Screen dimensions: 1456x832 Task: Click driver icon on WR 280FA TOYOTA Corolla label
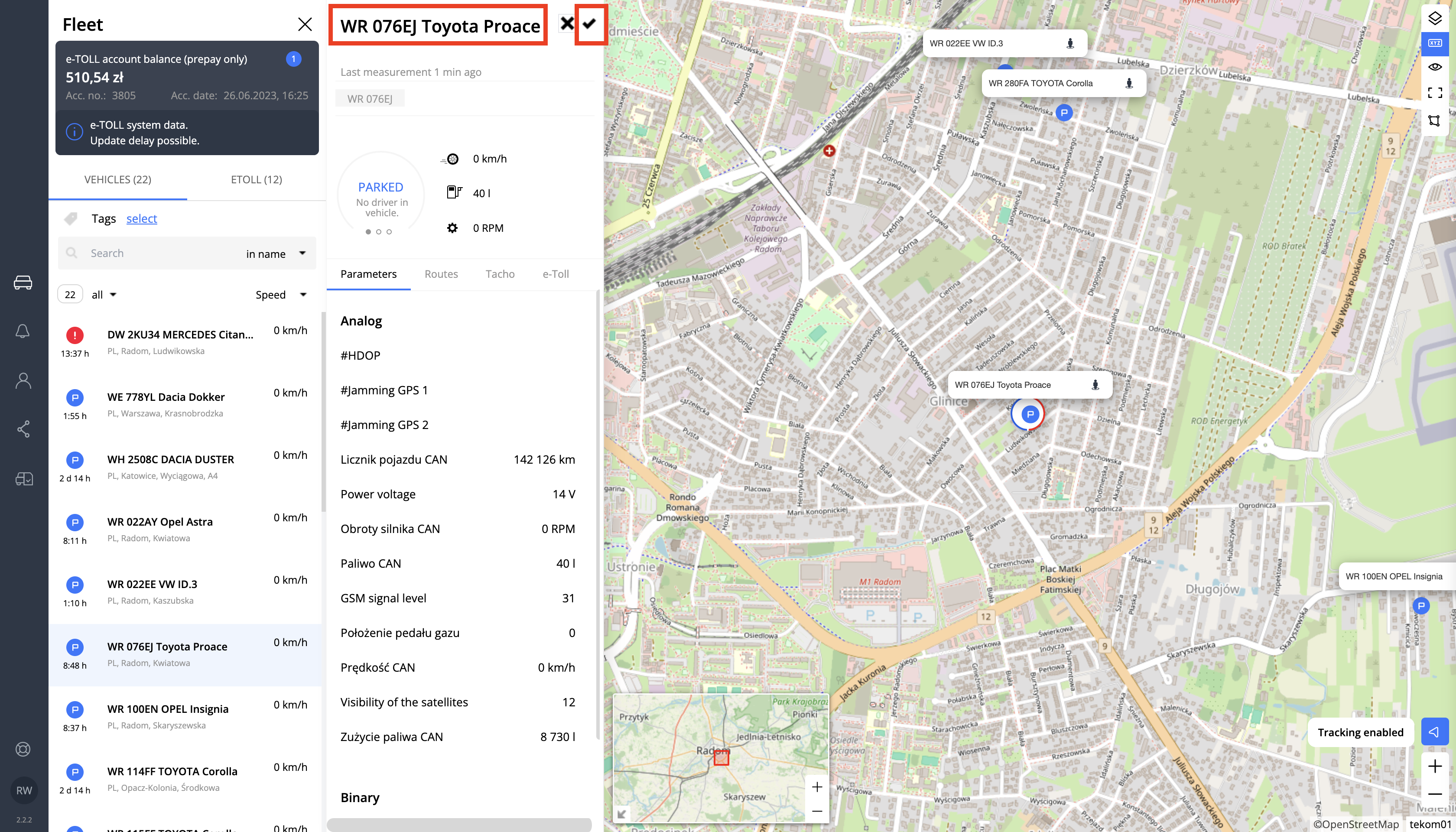tap(1129, 84)
